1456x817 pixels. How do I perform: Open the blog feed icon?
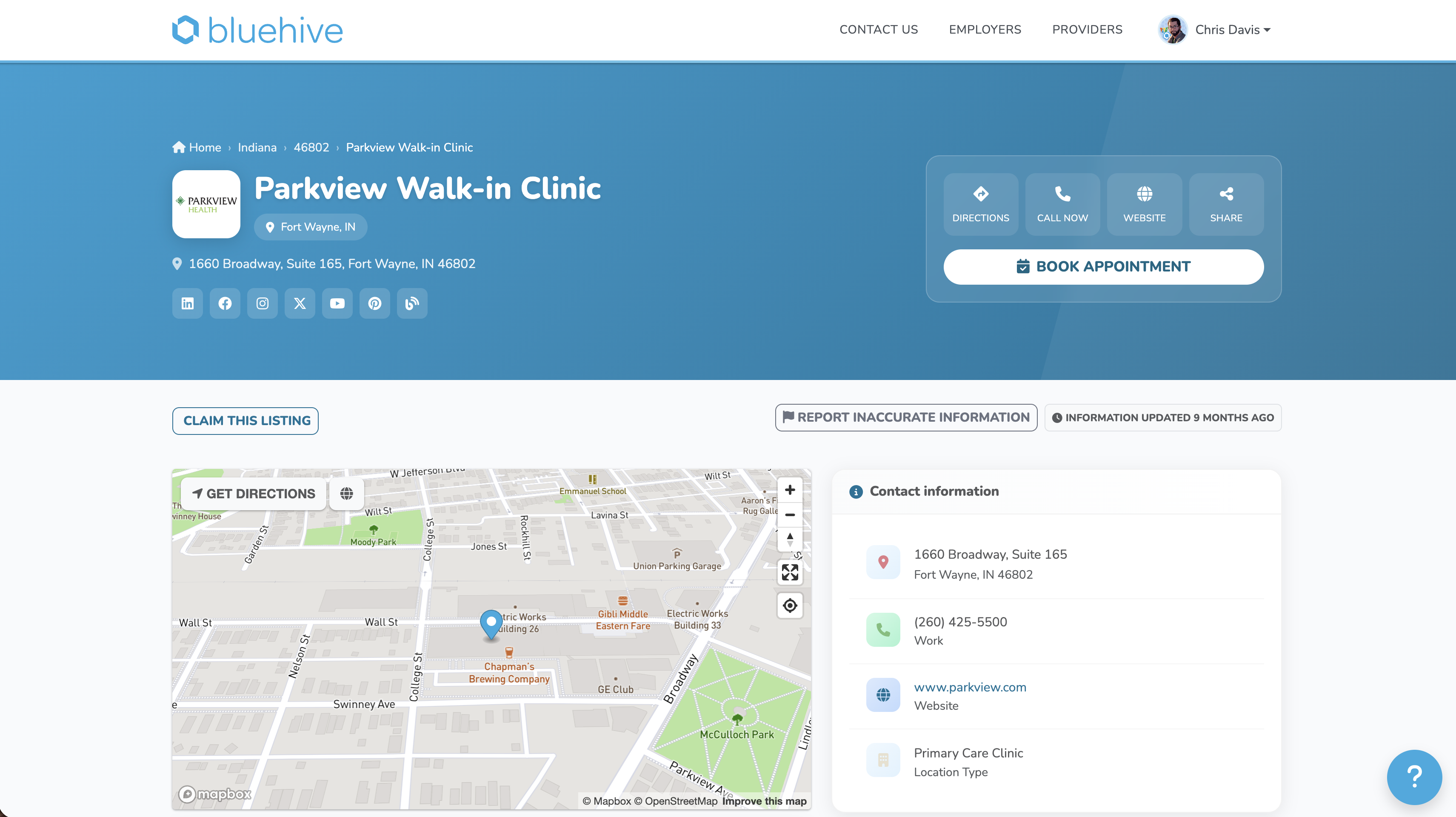click(x=412, y=304)
